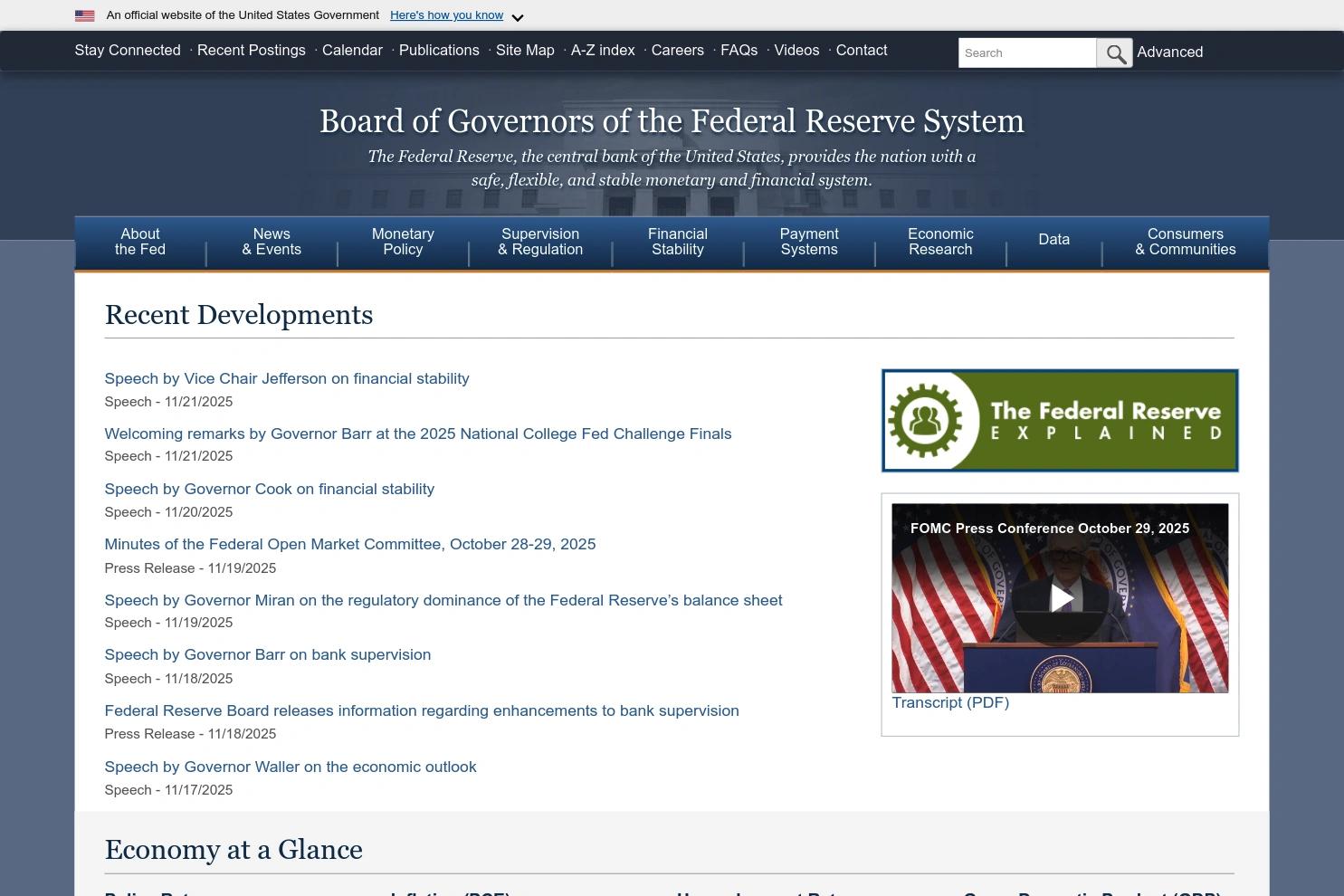Open the About the Fed menu

[x=140, y=242]
